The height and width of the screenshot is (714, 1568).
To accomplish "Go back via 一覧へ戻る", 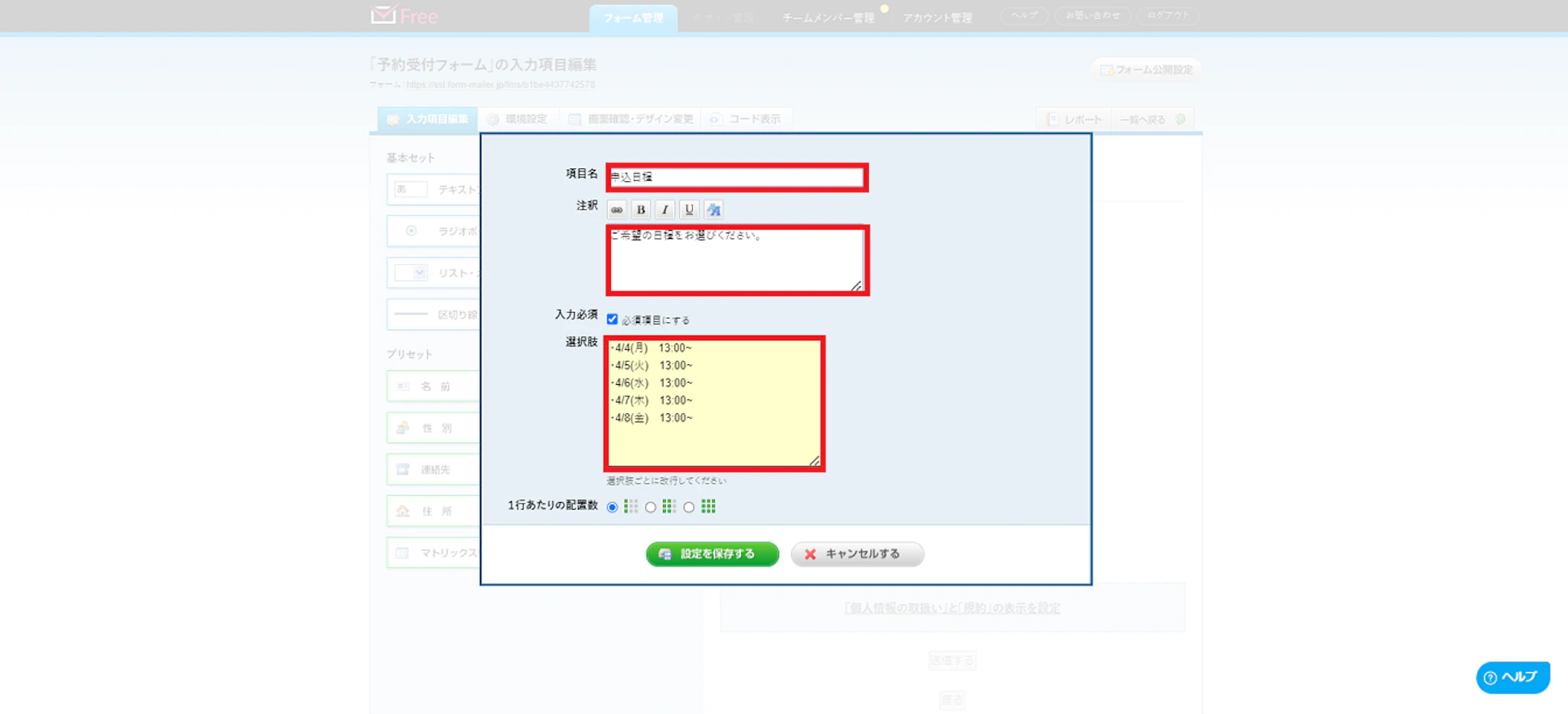I will [x=1152, y=119].
